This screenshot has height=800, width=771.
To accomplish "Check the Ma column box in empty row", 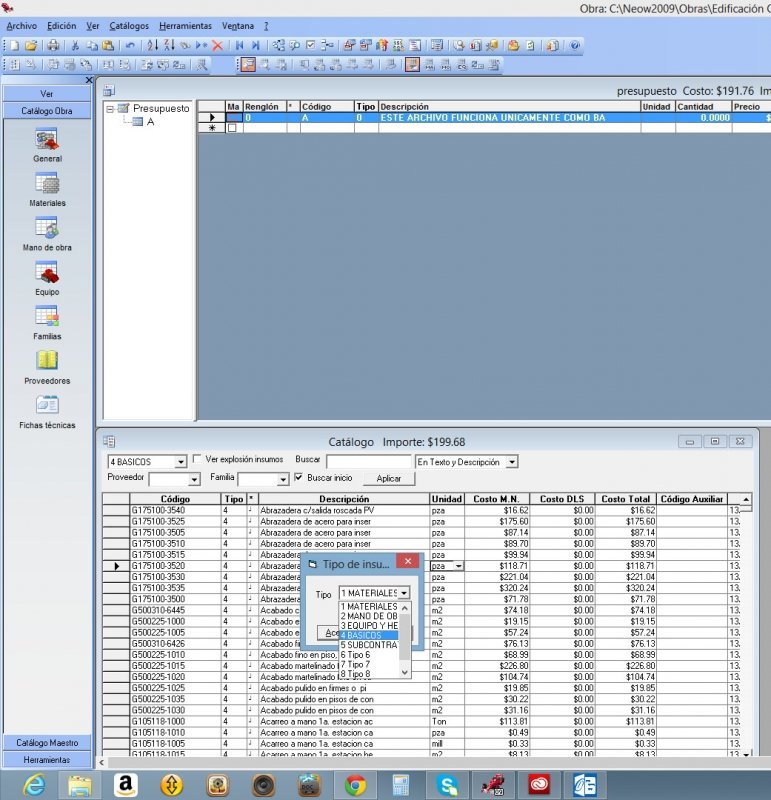I will pos(233,128).
